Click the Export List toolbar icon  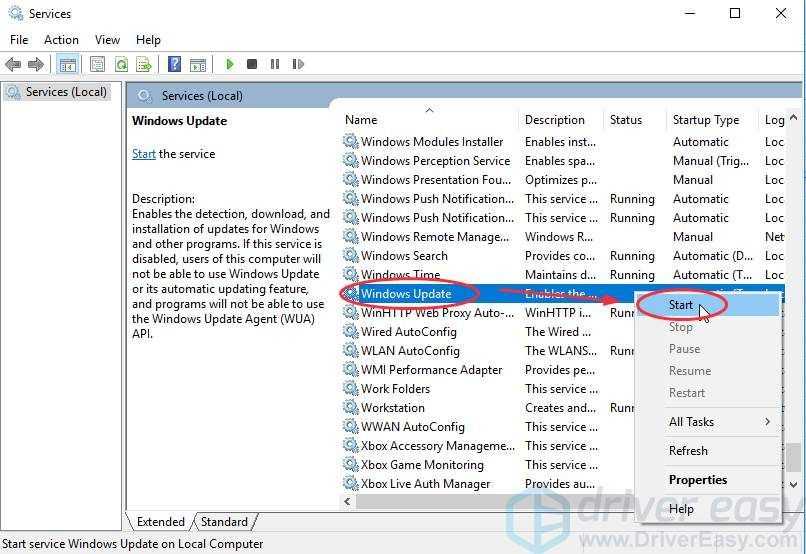point(143,64)
